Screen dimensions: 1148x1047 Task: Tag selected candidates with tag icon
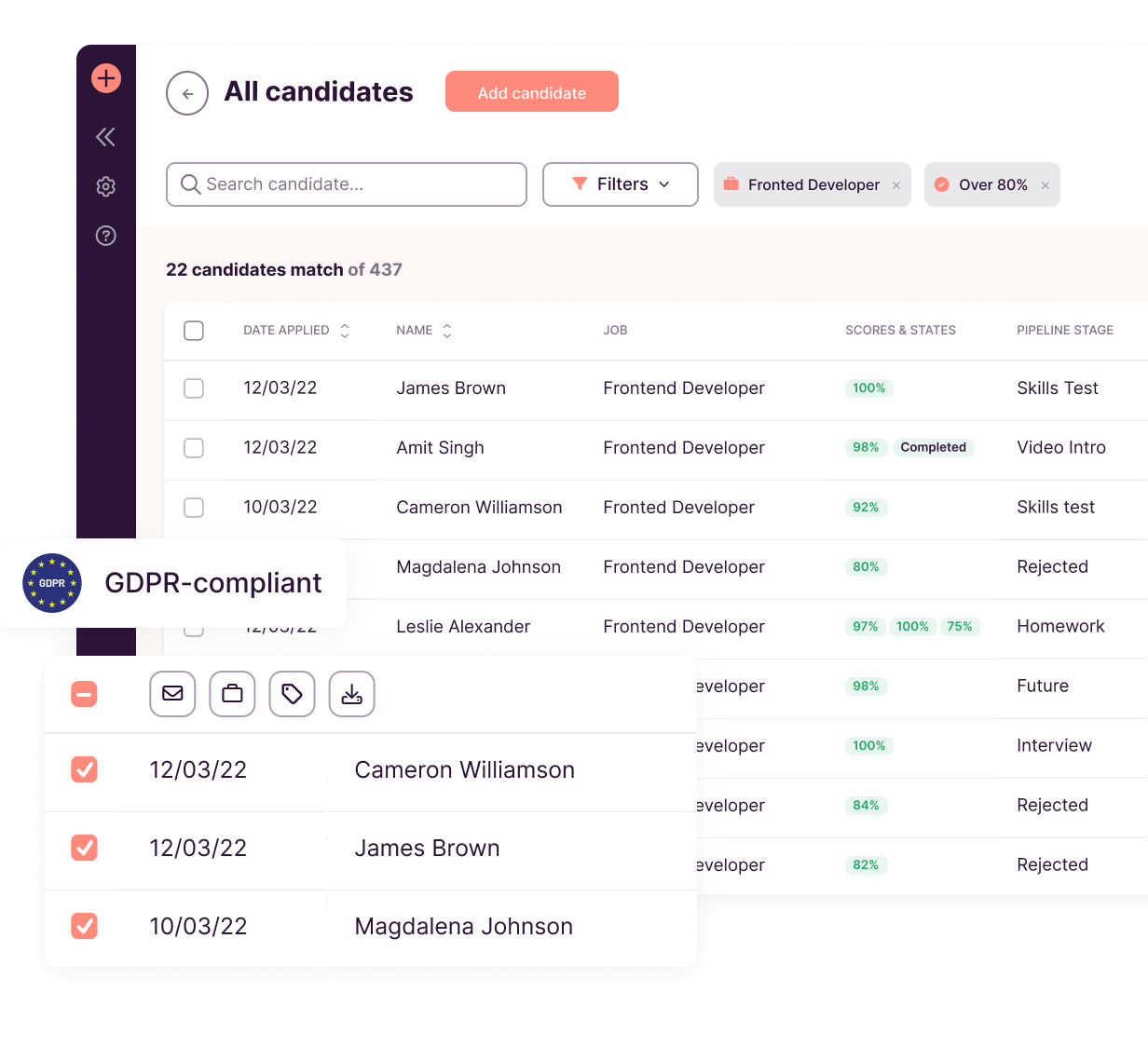pyautogui.click(x=292, y=694)
